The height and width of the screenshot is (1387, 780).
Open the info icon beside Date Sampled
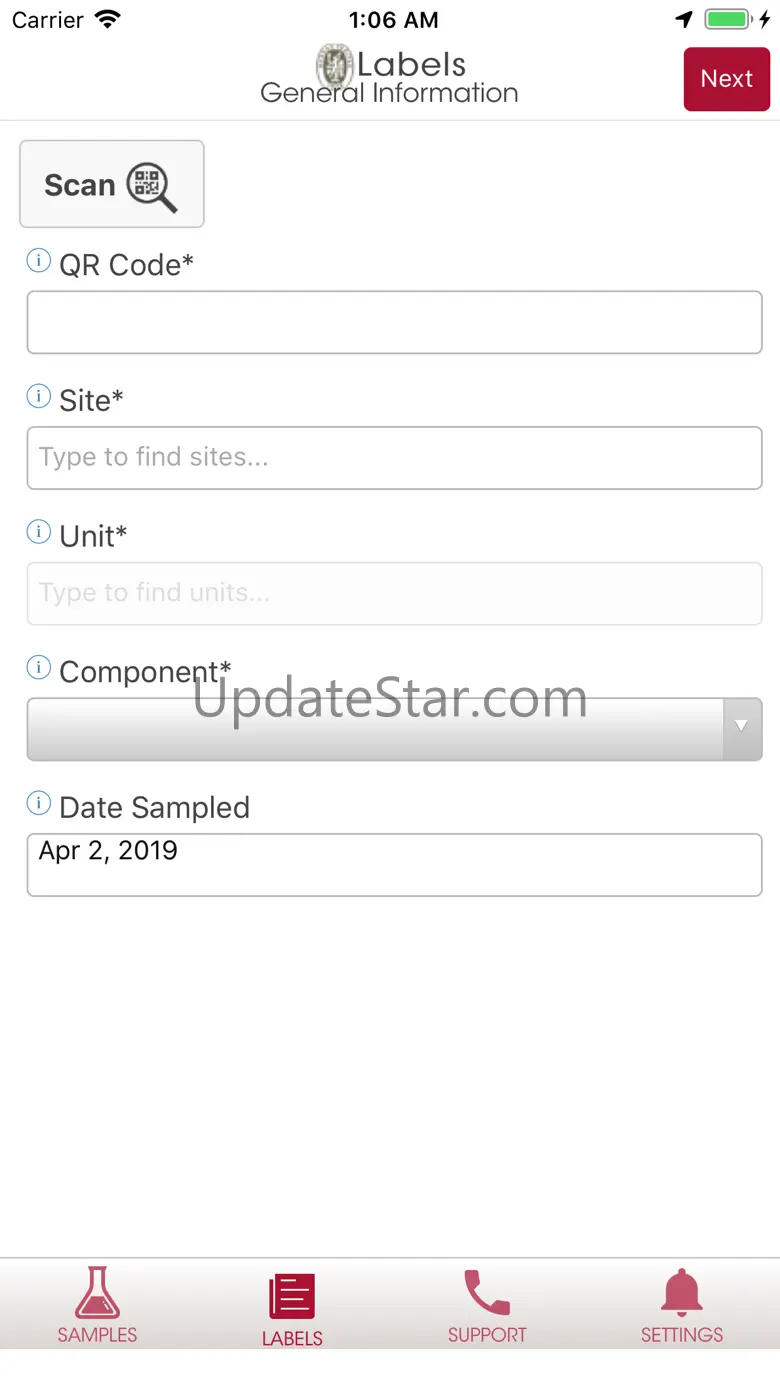tap(38, 804)
